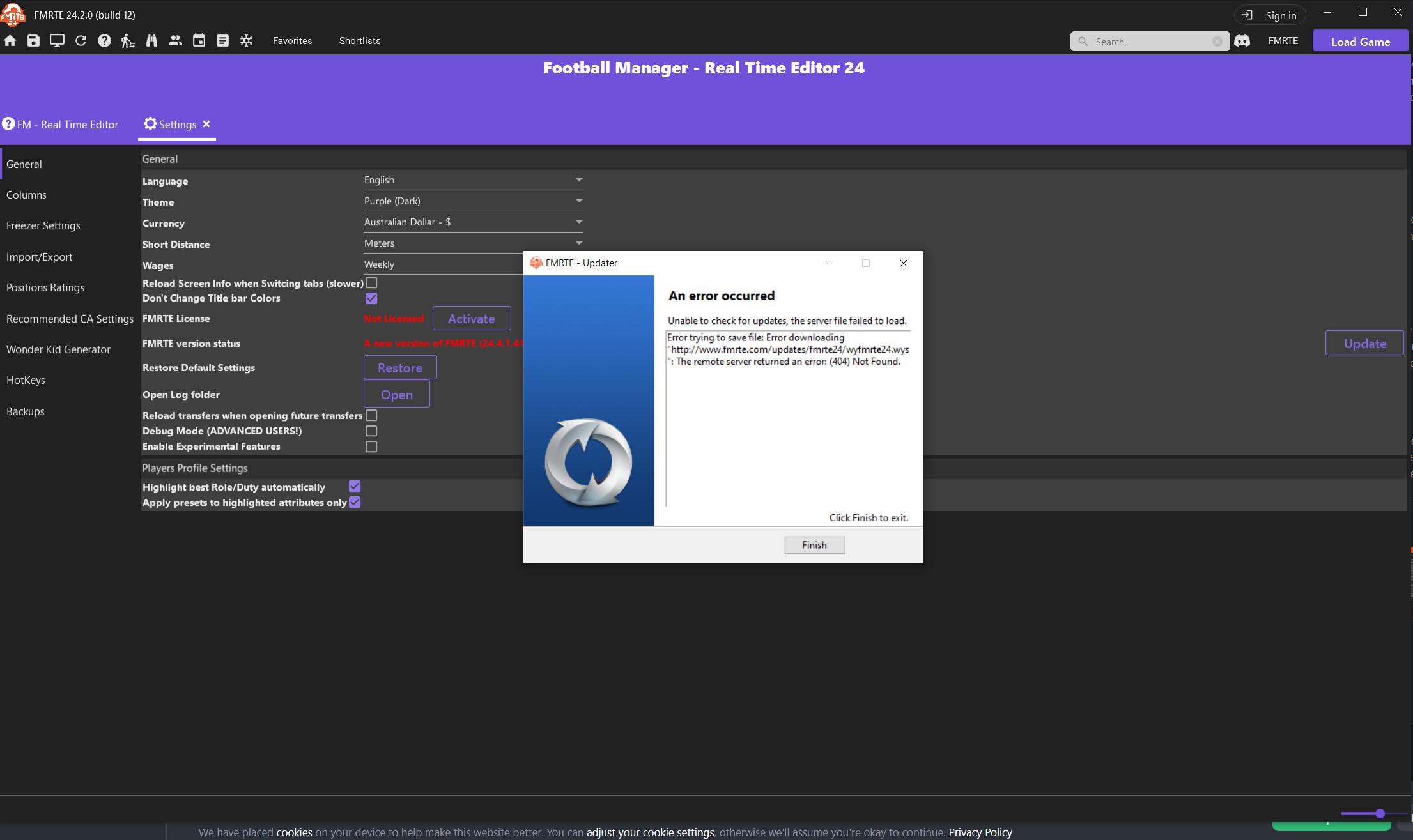Click the updater refresh arrows graphic
The image size is (1413, 840).
[x=589, y=461]
